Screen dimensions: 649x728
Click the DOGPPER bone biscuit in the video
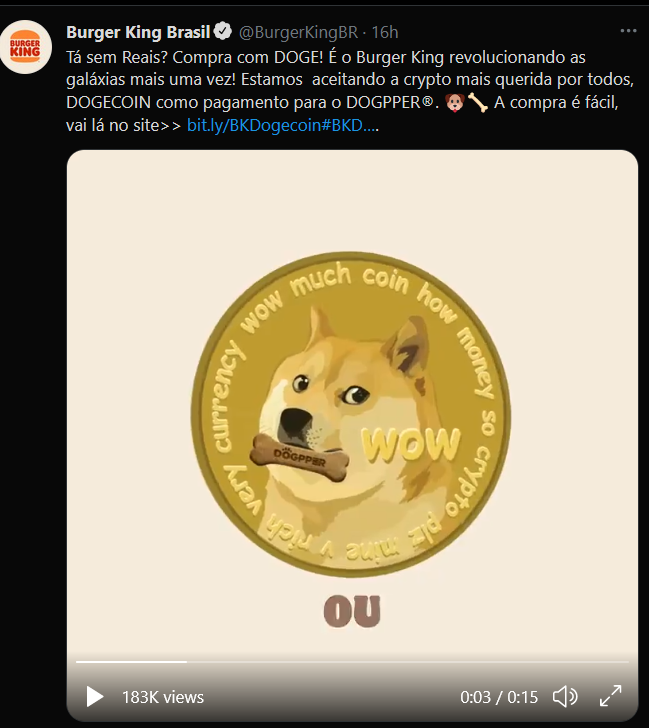click(x=299, y=457)
